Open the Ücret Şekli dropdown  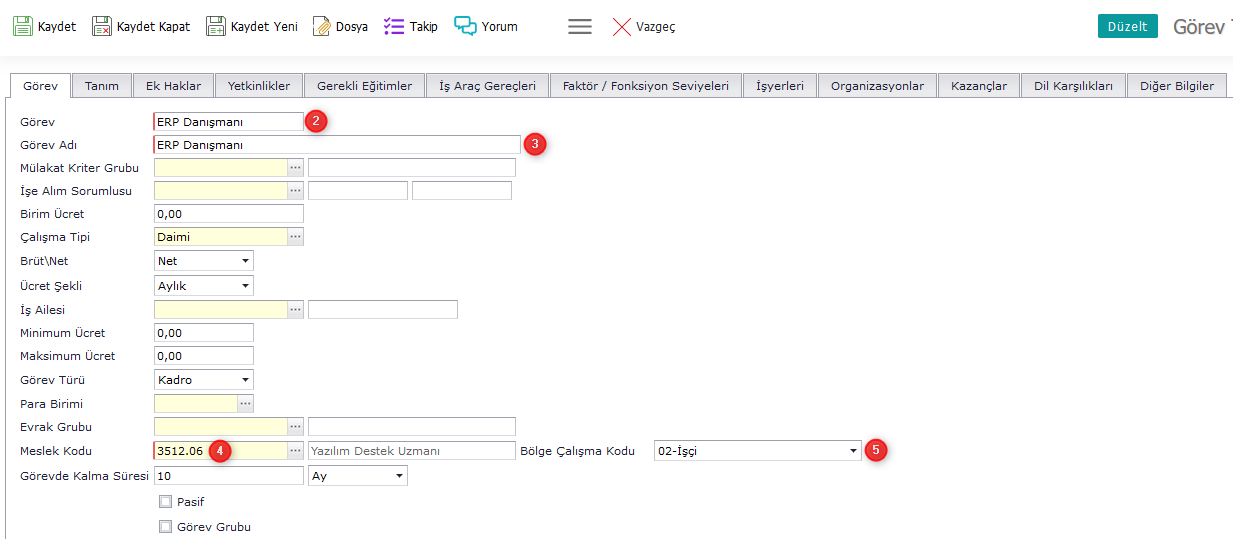245,286
